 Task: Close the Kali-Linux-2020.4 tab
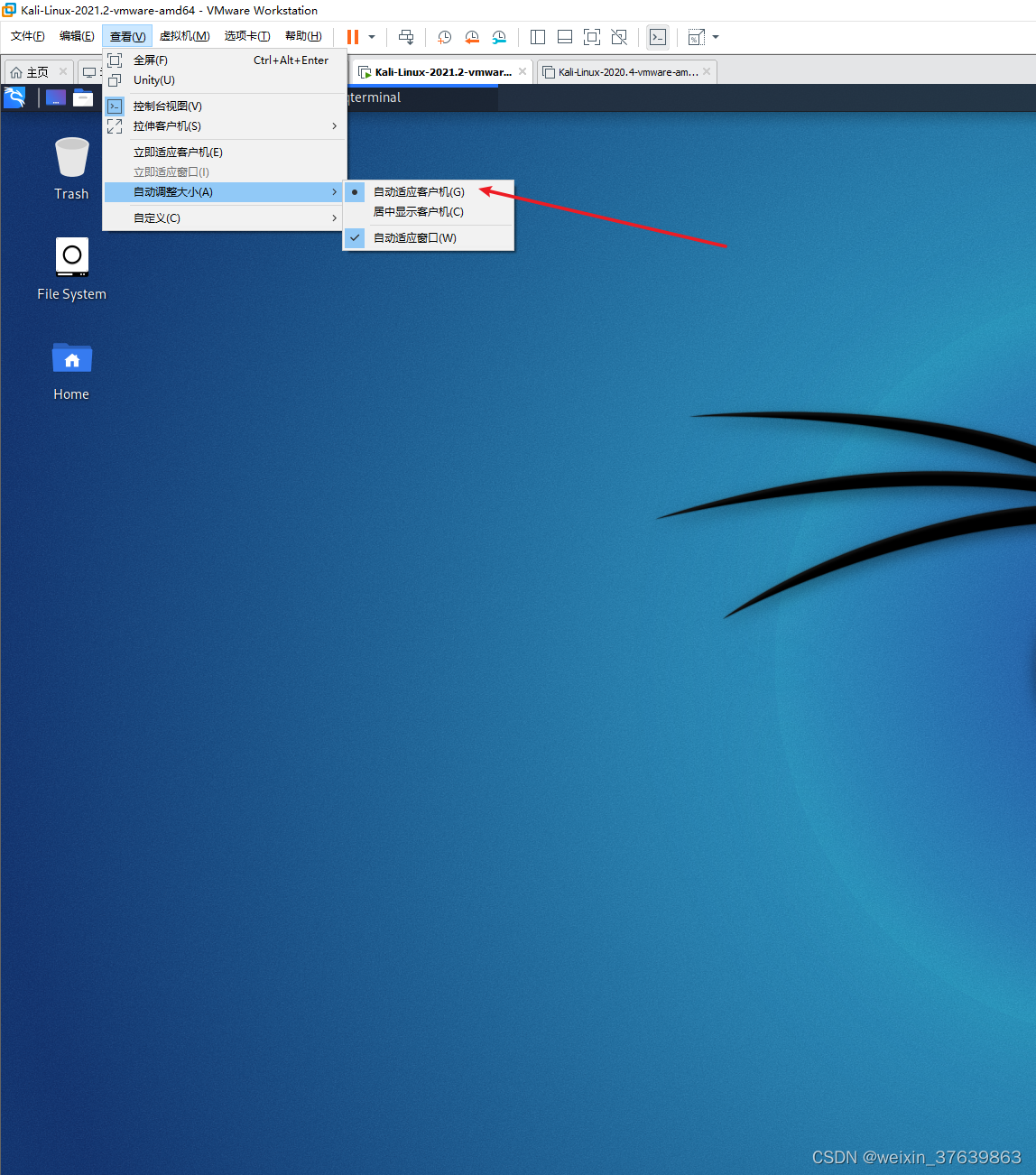[707, 71]
